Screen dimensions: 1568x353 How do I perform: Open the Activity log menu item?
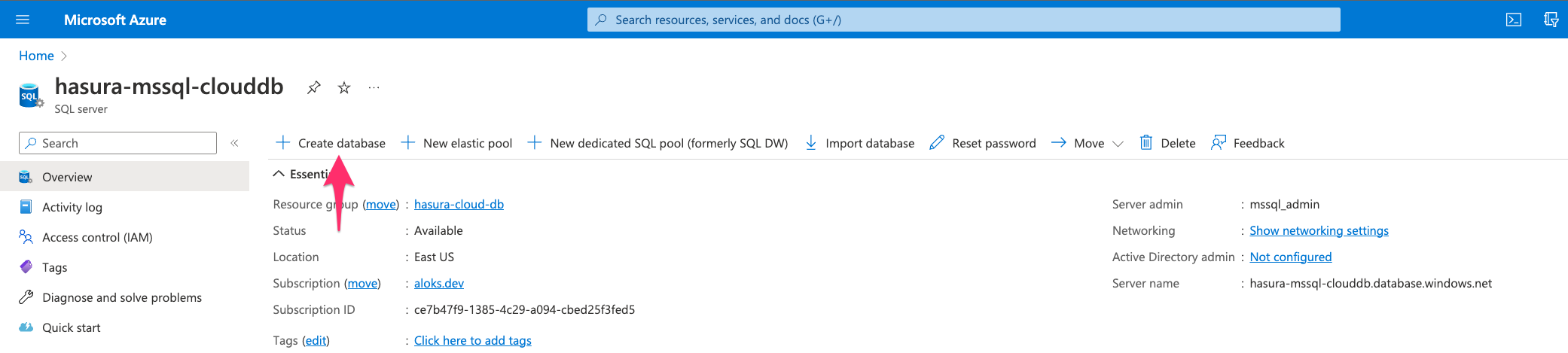click(x=124, y=207)
